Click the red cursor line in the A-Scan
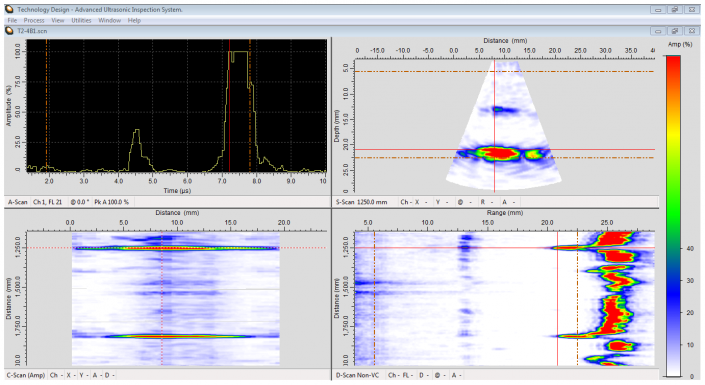 tap(229, 106)
